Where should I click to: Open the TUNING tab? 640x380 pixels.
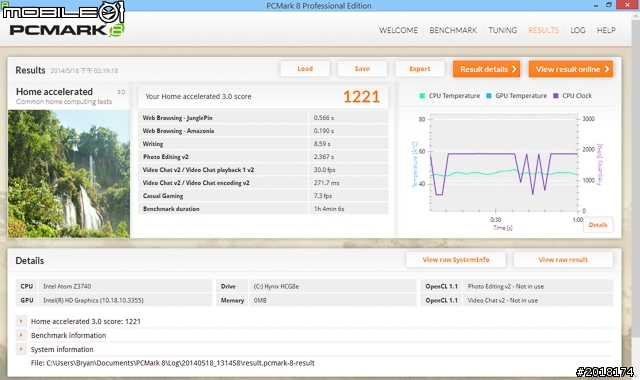[502, 30]
